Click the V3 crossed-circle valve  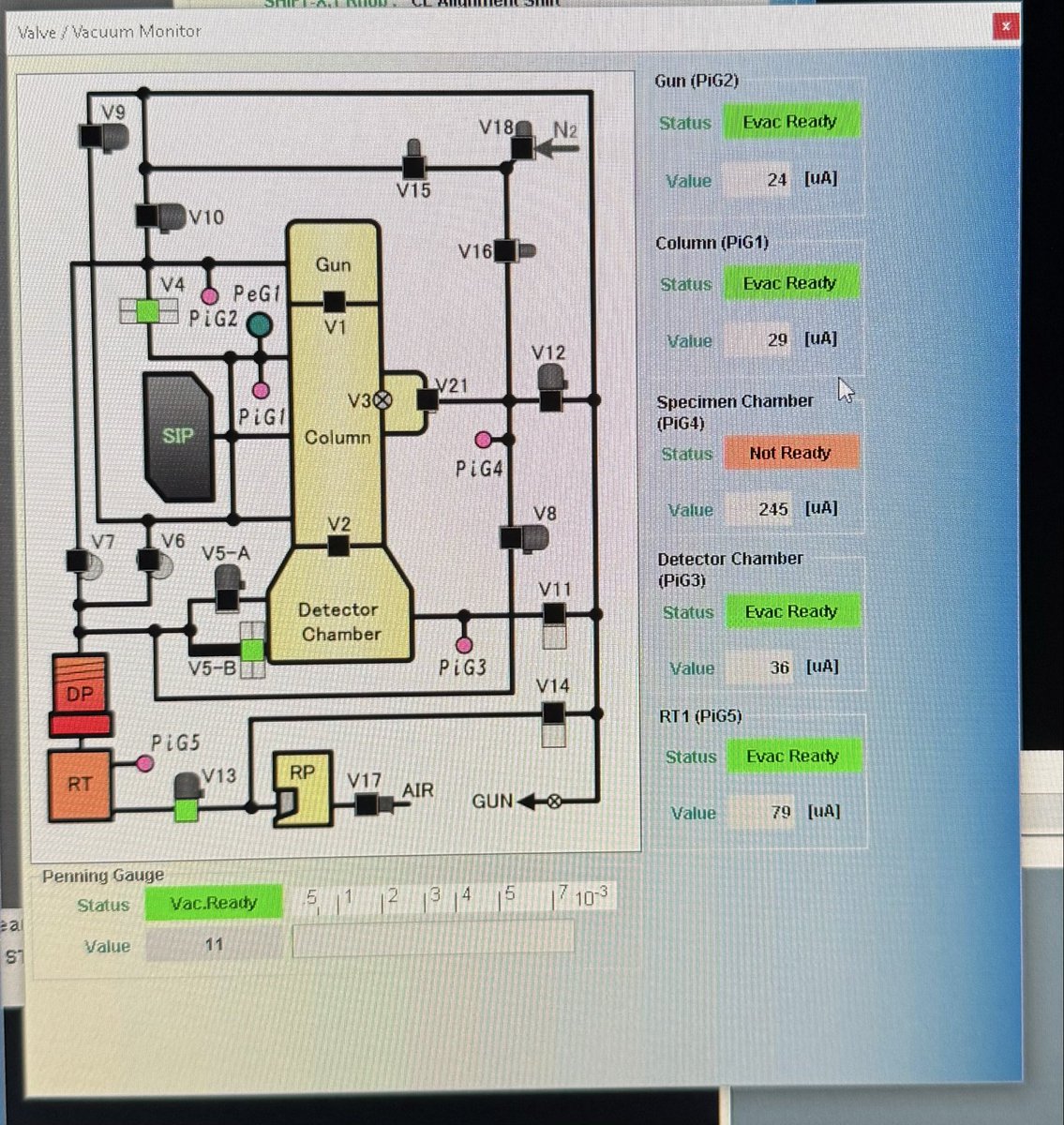tap(382, 400)
